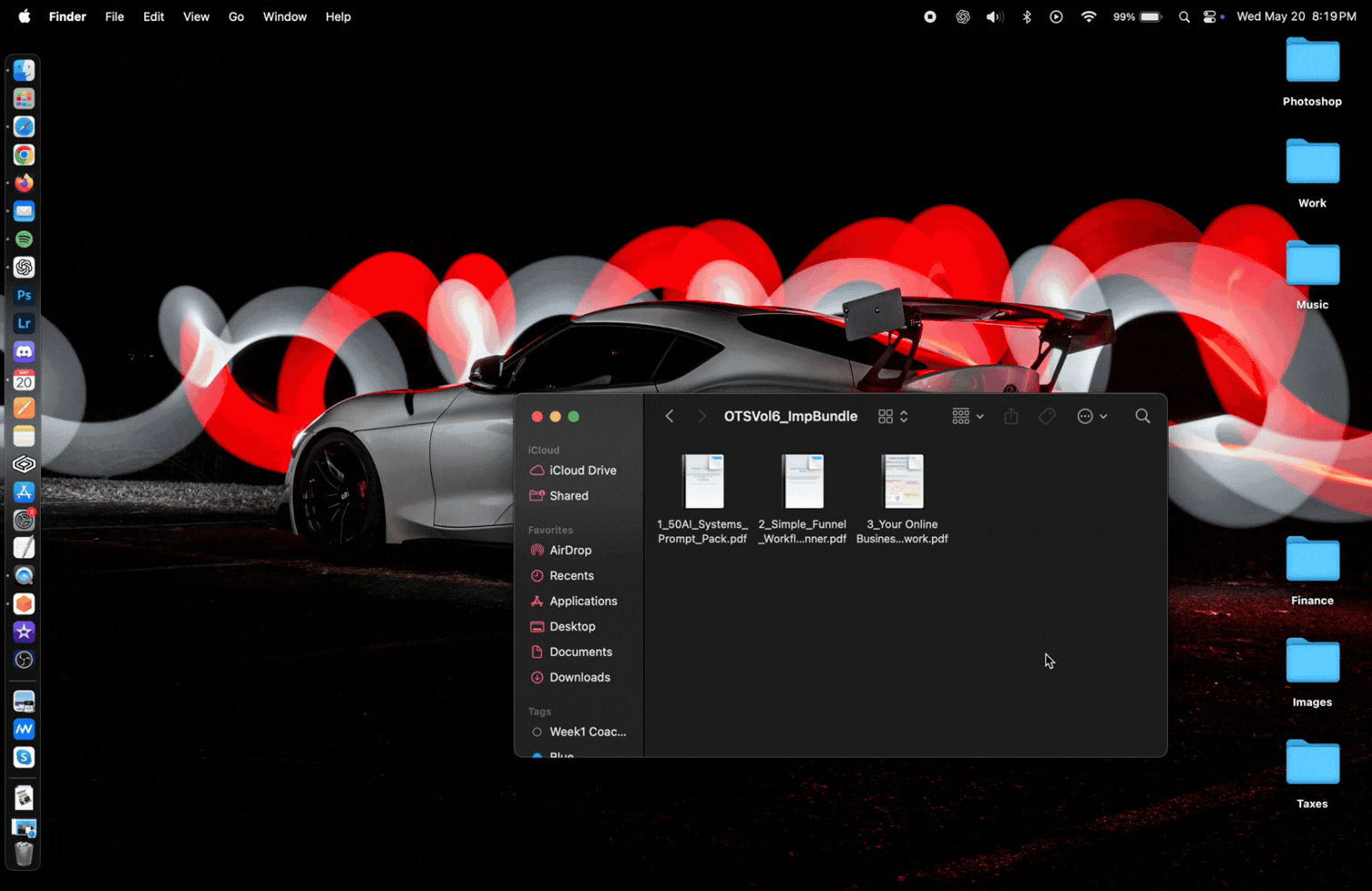The height and width of the screenshot is (891, 1372).
Task: Open the More actions ellipsis dropdown
Action: coord(1092,416)
